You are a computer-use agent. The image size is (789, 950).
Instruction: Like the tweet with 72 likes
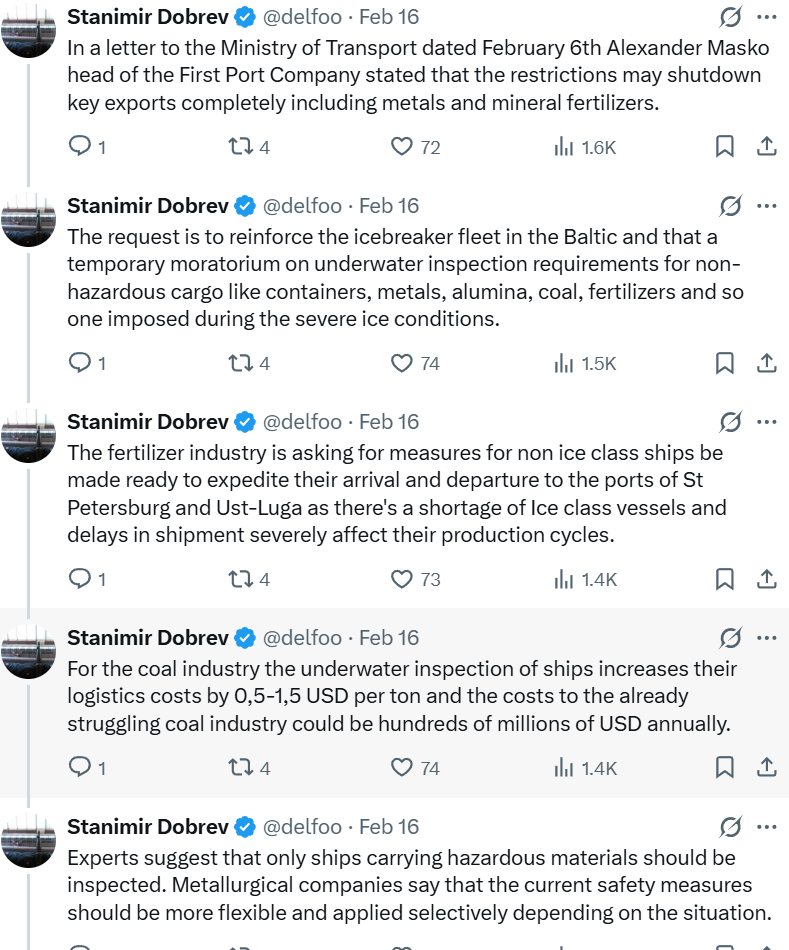(402, 147)
